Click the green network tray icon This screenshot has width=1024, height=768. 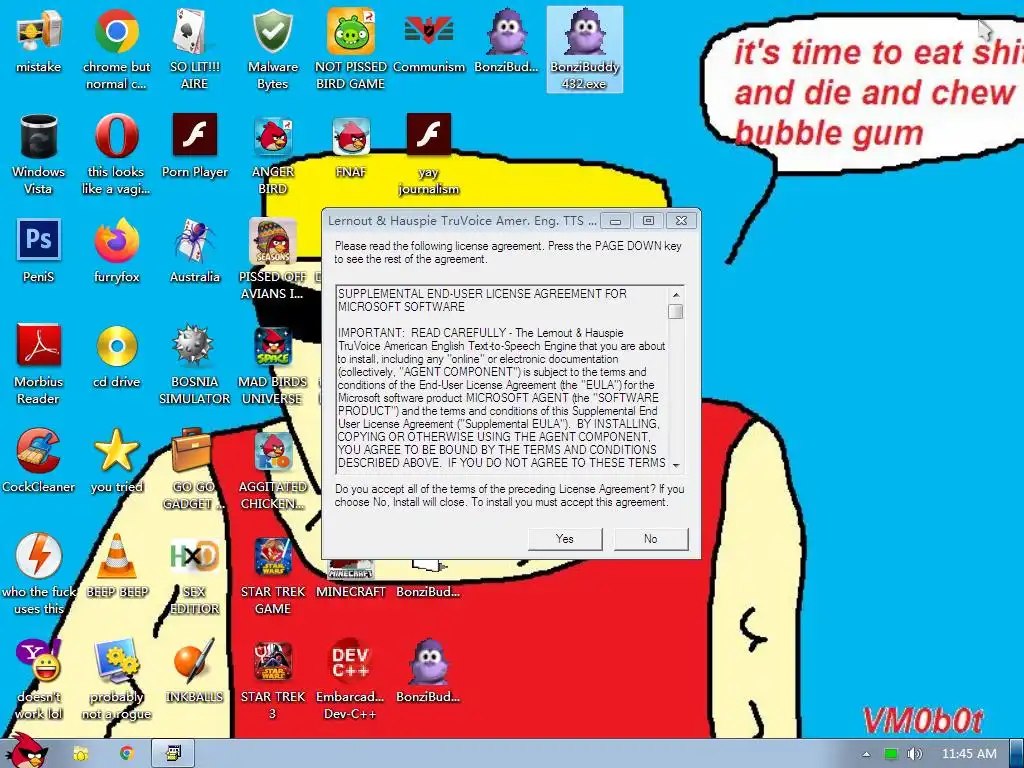[x=891, y=754]
